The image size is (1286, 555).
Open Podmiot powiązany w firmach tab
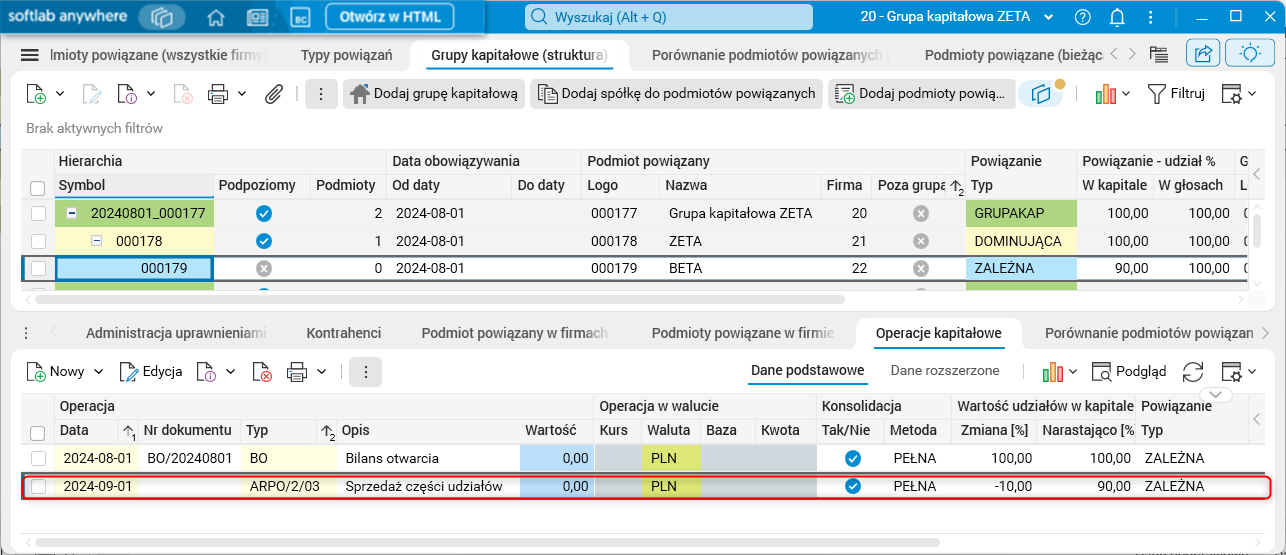point(516,333)
